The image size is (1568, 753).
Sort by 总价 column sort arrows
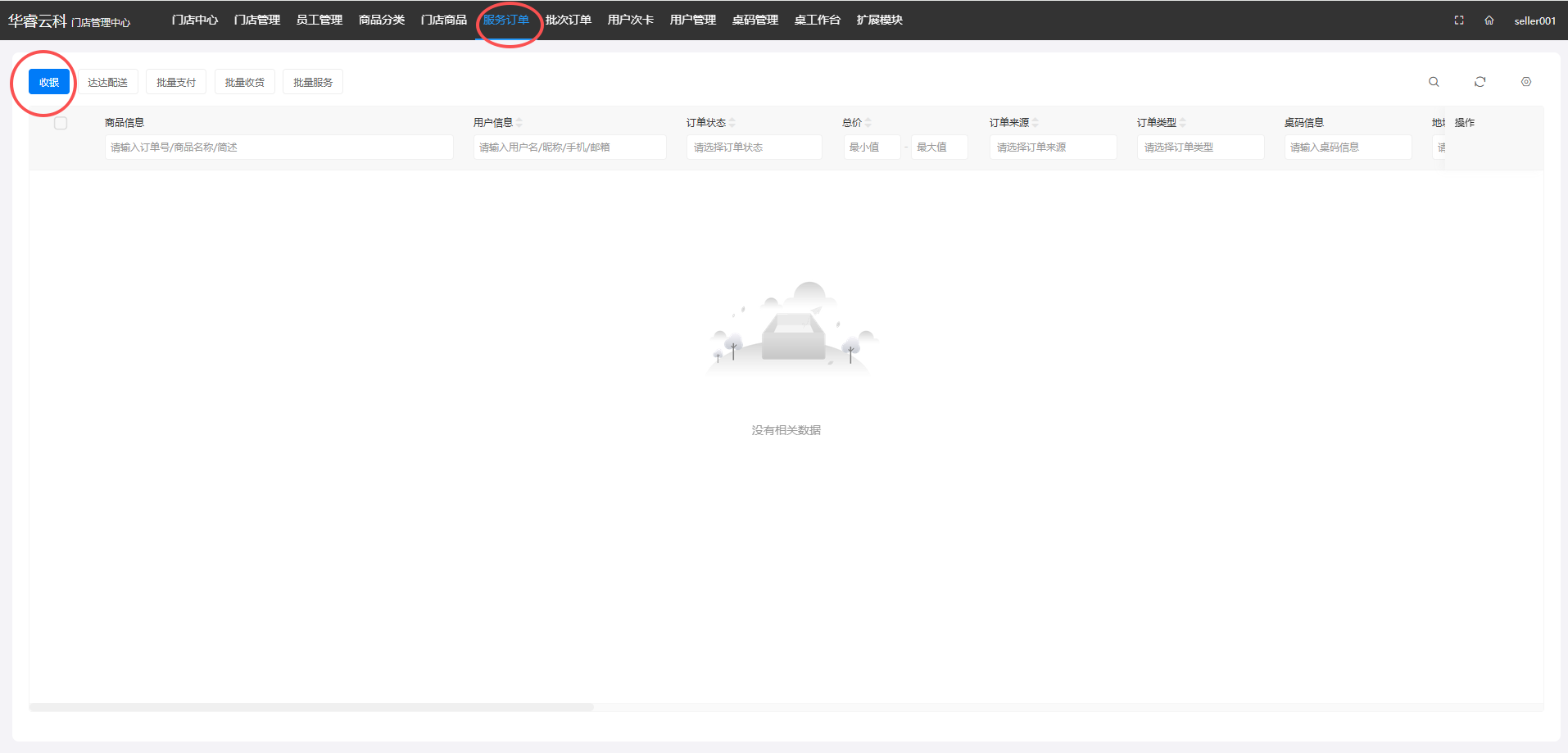(868, 123)
